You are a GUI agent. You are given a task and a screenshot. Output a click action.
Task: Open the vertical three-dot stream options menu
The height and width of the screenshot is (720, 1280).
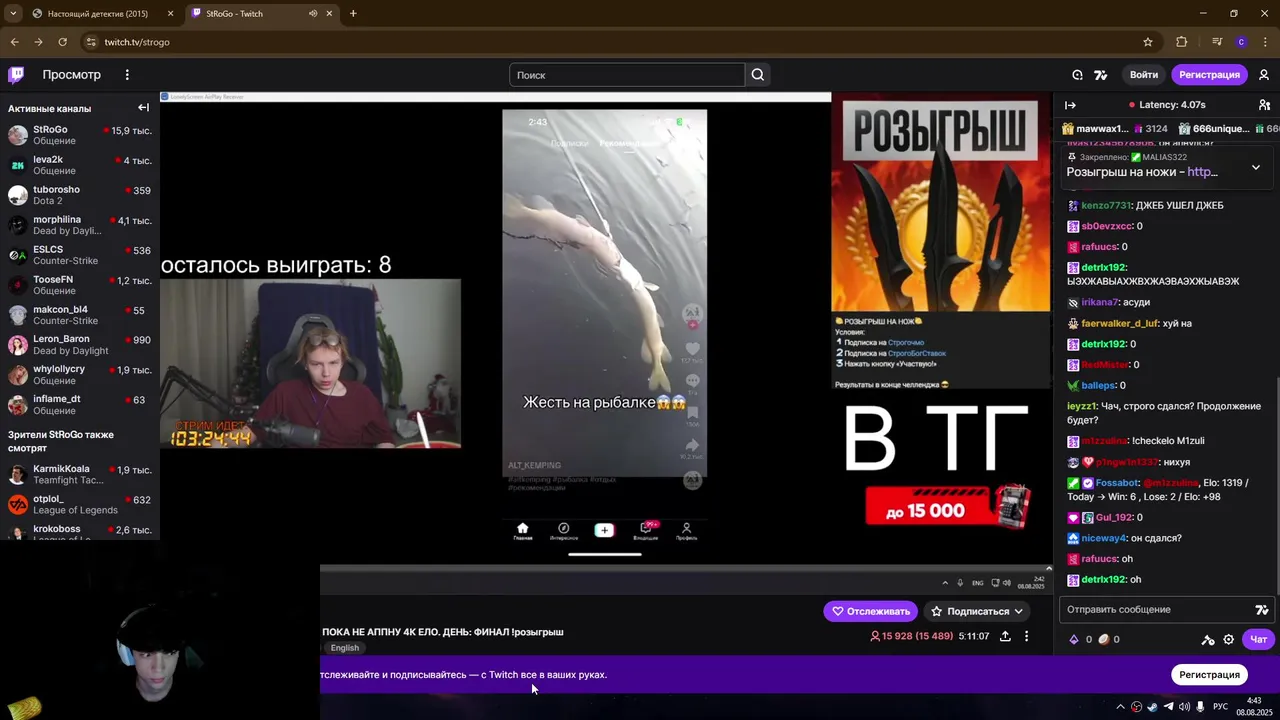coord(1026,636)
